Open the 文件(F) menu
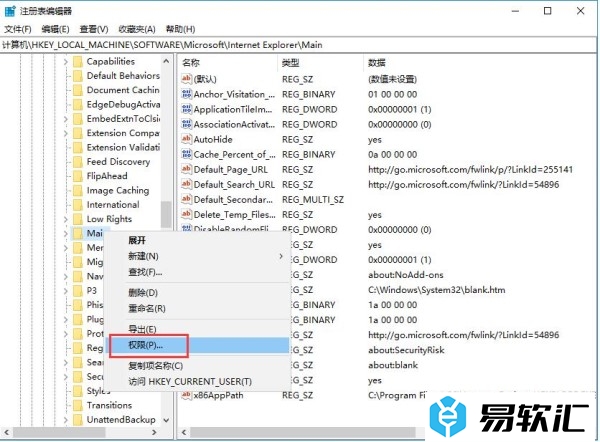This screenshot has height=442, width=600. pos(18,29)
